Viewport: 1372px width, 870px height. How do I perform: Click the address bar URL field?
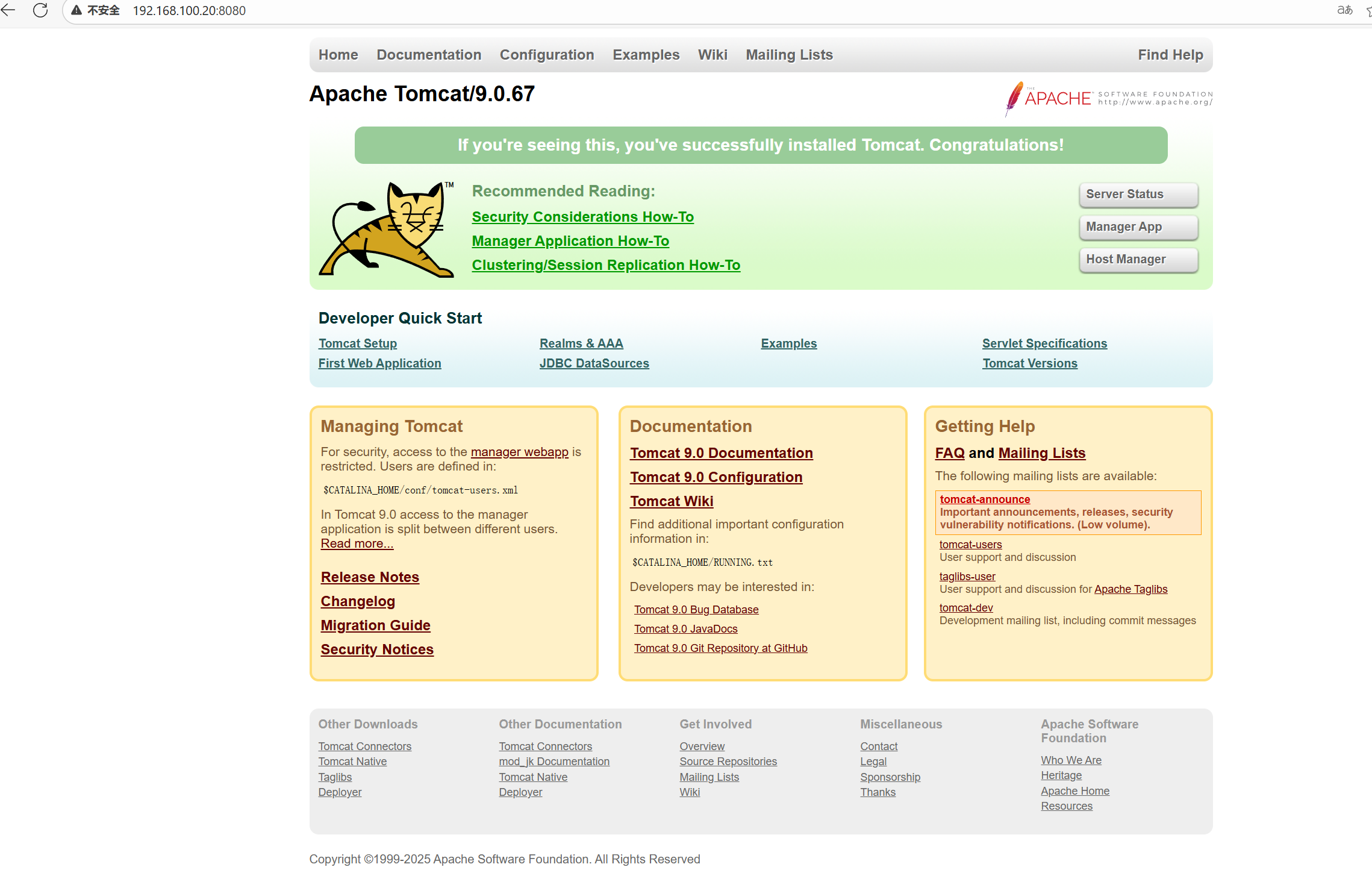189,10
